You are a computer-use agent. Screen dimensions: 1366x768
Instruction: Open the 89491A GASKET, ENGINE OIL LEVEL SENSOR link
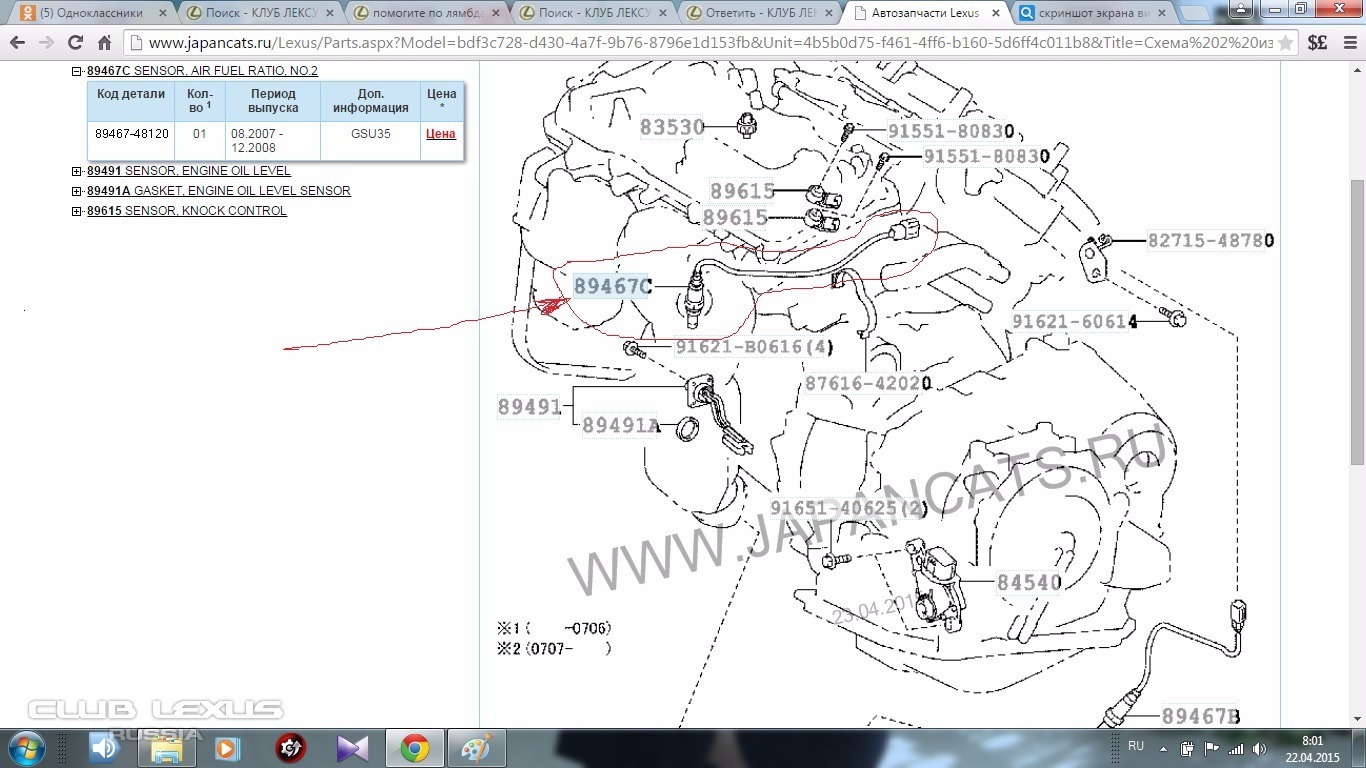coord(219,191)
